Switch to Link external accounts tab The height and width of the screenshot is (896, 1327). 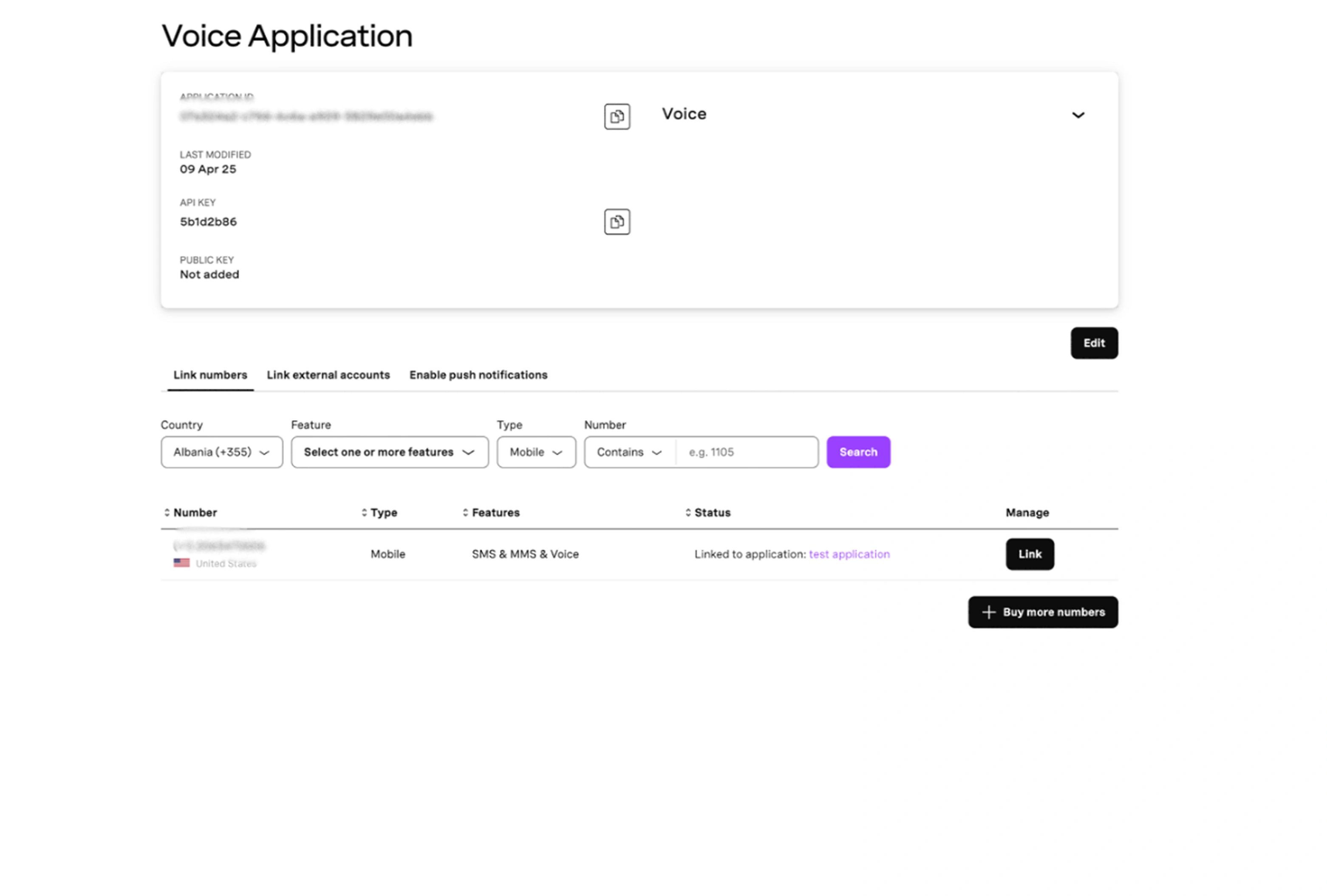[328, 375]
